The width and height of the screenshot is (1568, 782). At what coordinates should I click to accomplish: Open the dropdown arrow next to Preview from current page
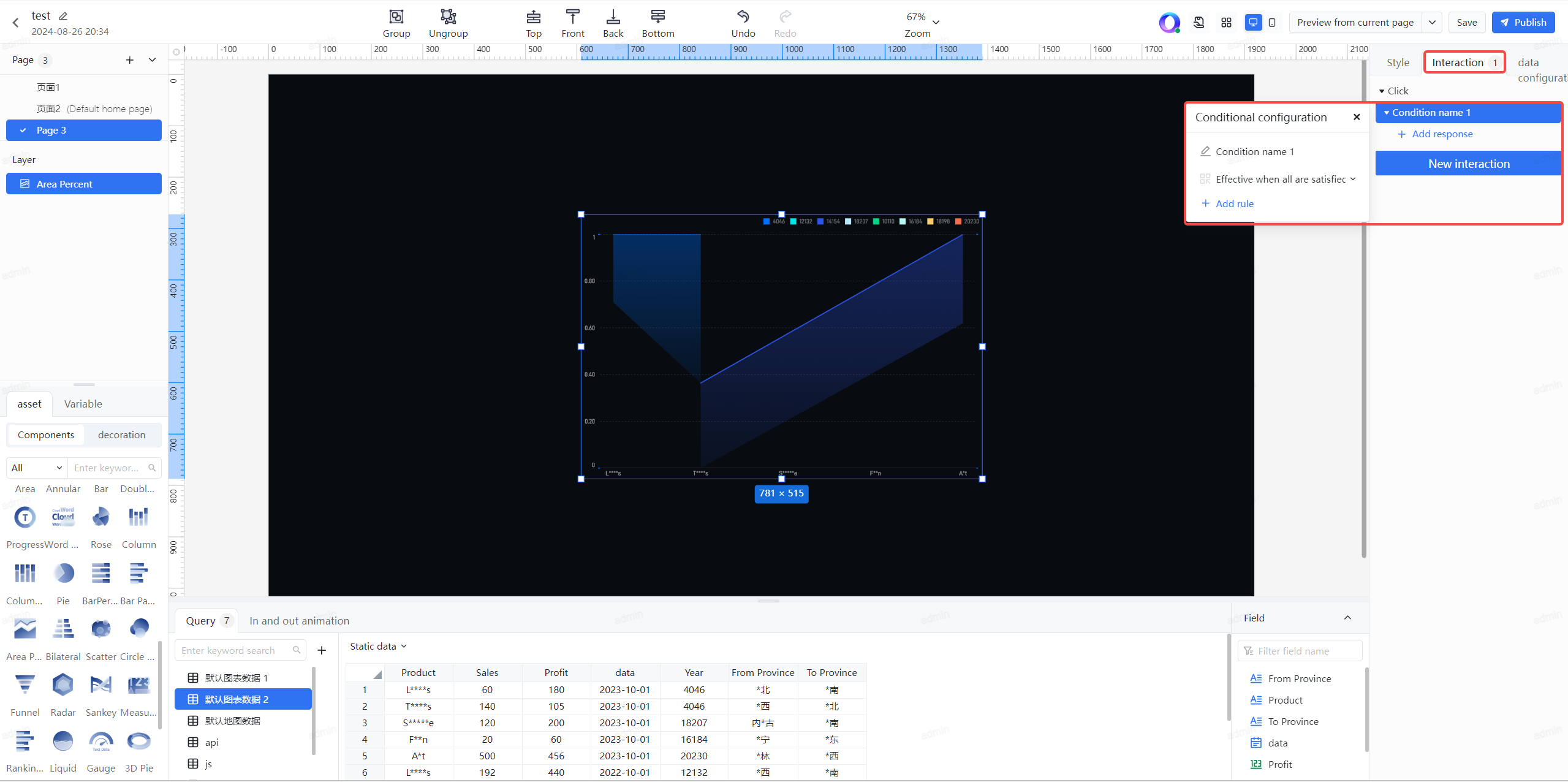tap(1432, 23)
